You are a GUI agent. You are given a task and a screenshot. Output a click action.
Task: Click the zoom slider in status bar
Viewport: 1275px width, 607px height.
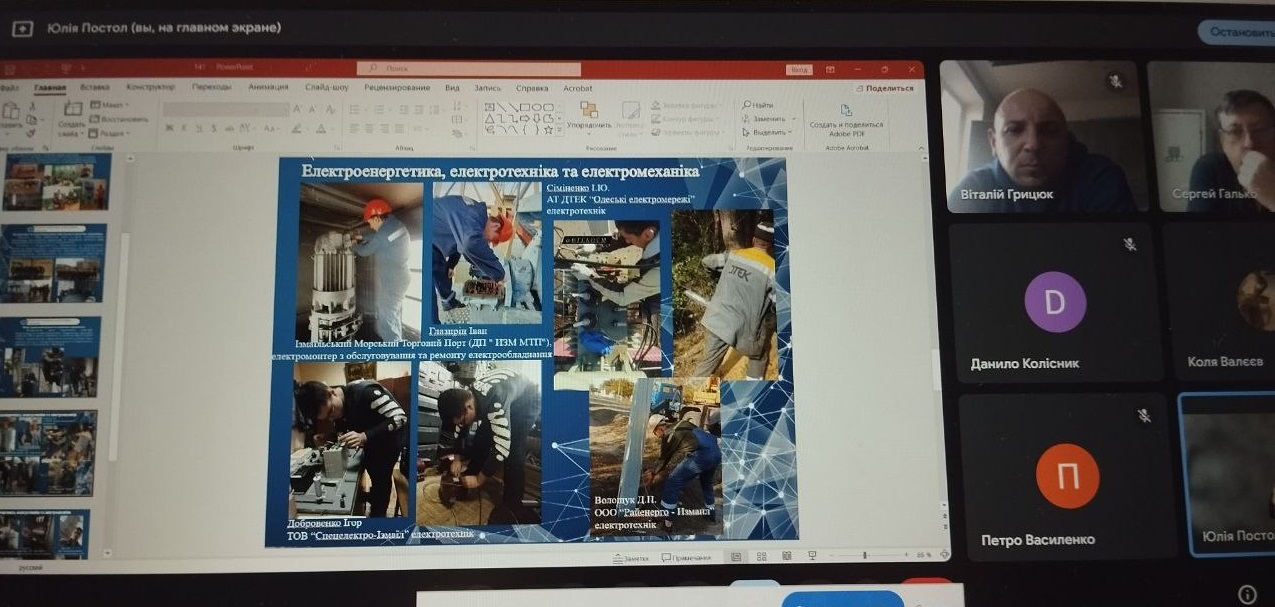866,554
